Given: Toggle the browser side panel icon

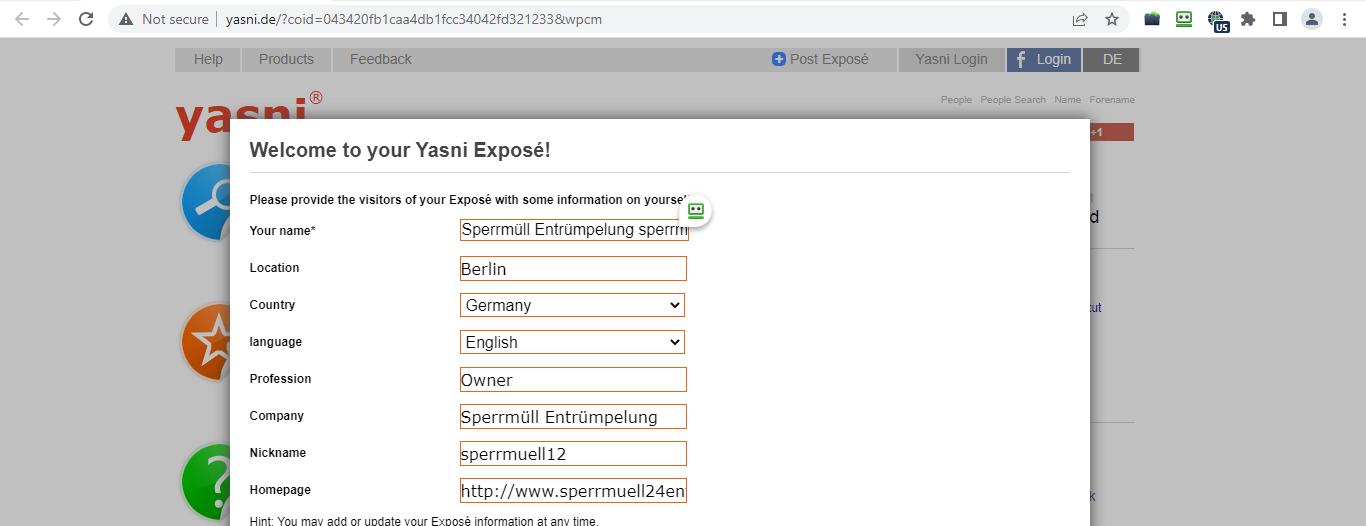Looking at the screenshot, I should coord(1279,19).
